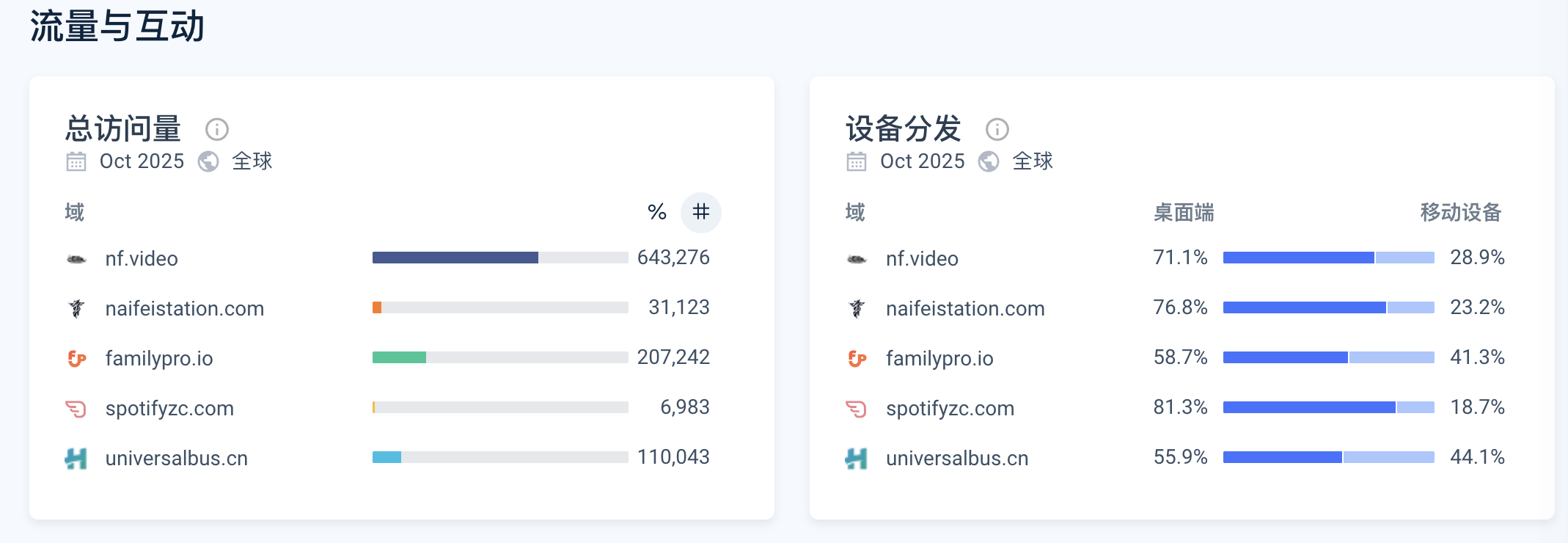The height and width of the screenshot is (543, 1568).
Task: Click the calendar icon in 总访问量 card
Action: click(x=76, y=161)
